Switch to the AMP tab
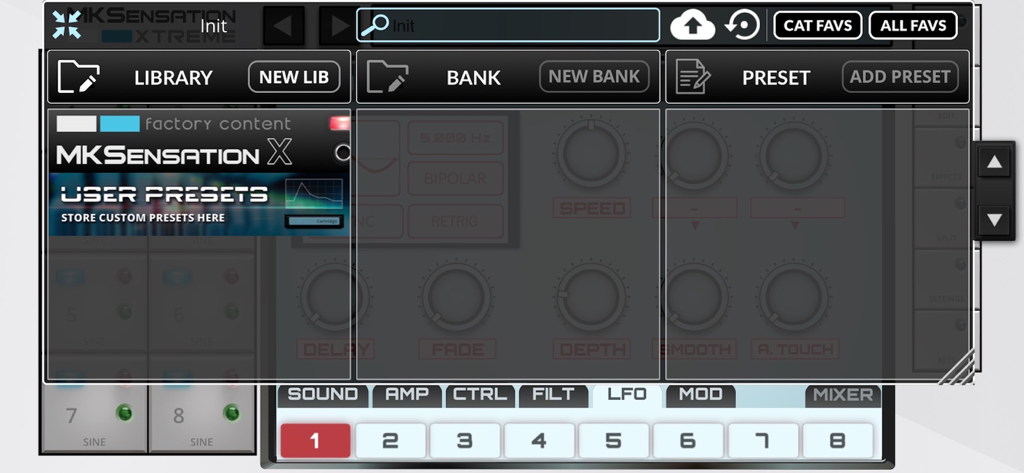Viewport: 1024px width, 473px height. coord(407,395)
